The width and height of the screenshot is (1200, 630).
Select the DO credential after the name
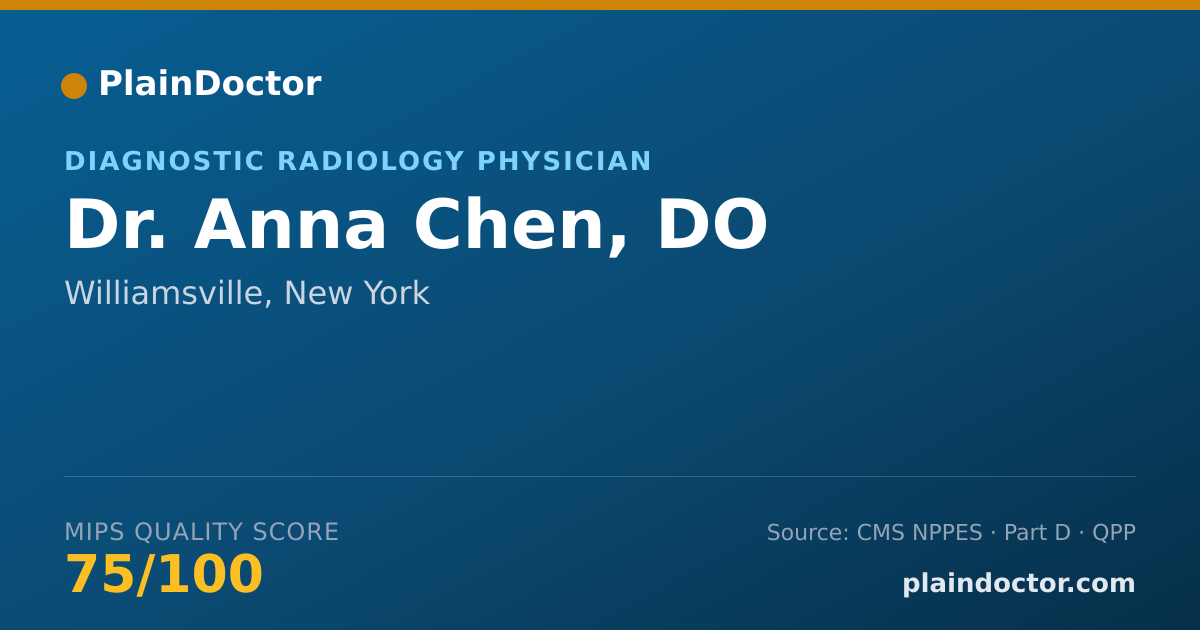tap(711, 226)
